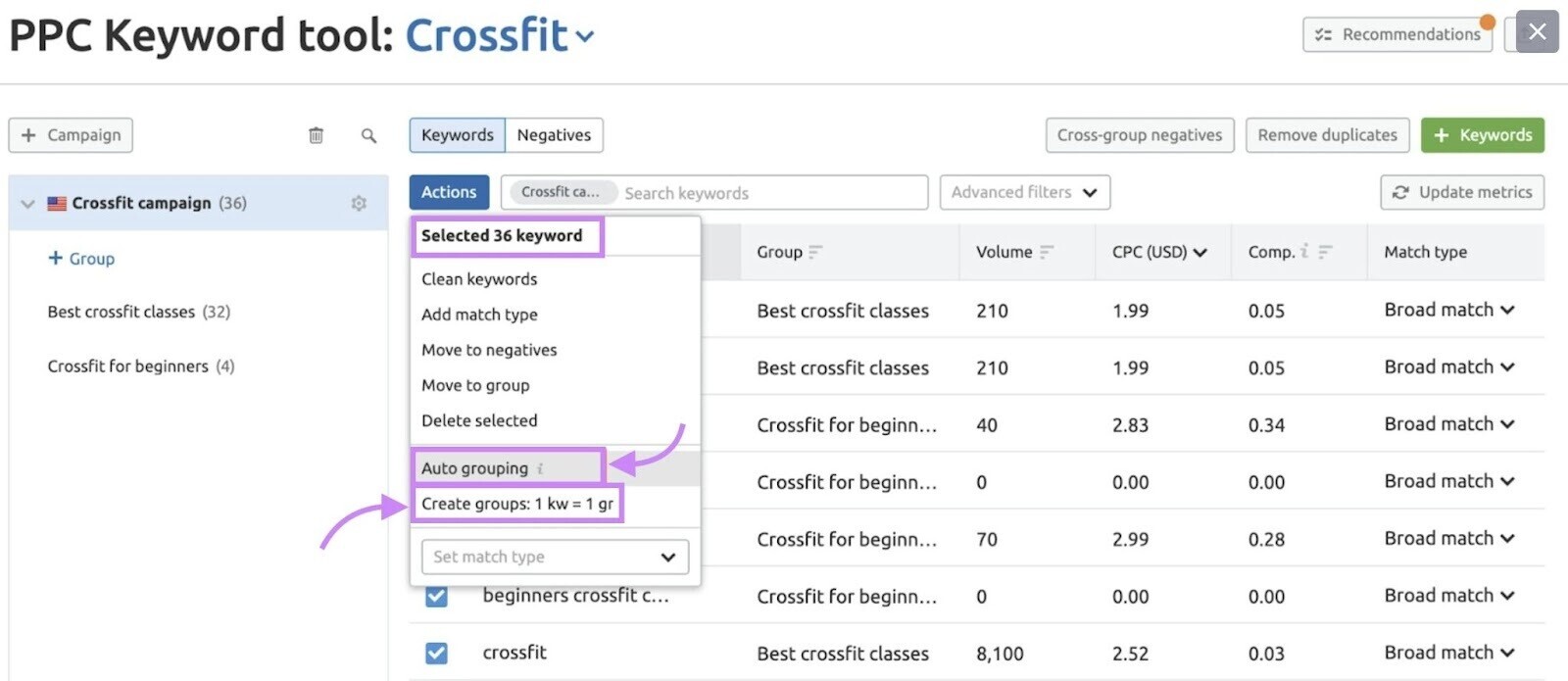This screenshot has width=1568, height=681.
Task: Click the Match type column header
Action: tap(1425, 252)
